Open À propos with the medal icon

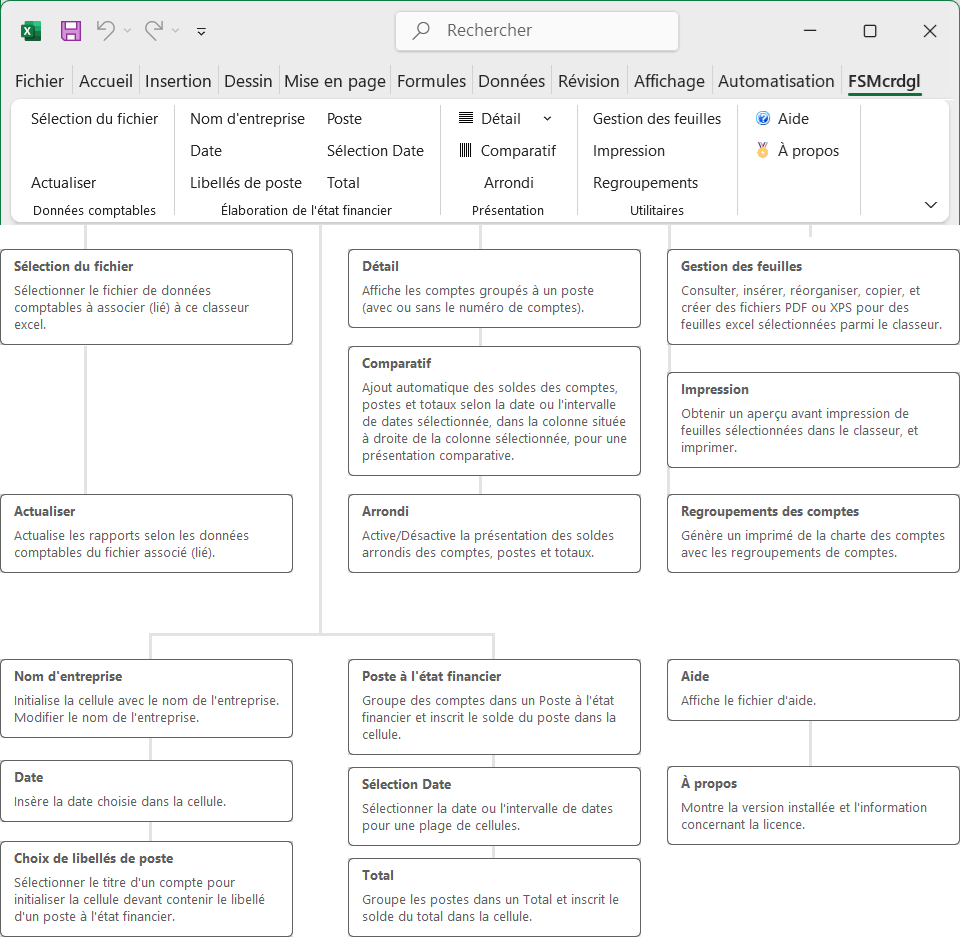tap(763, 151)
